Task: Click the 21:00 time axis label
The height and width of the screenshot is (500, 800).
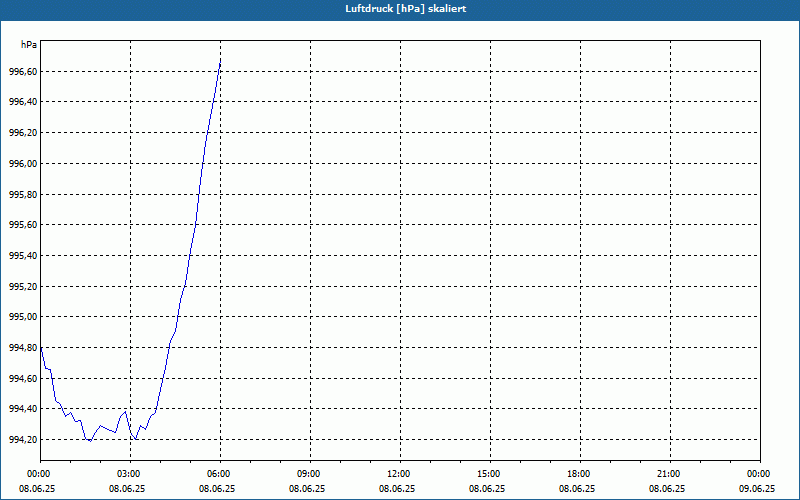Action: tap(667, 474)
